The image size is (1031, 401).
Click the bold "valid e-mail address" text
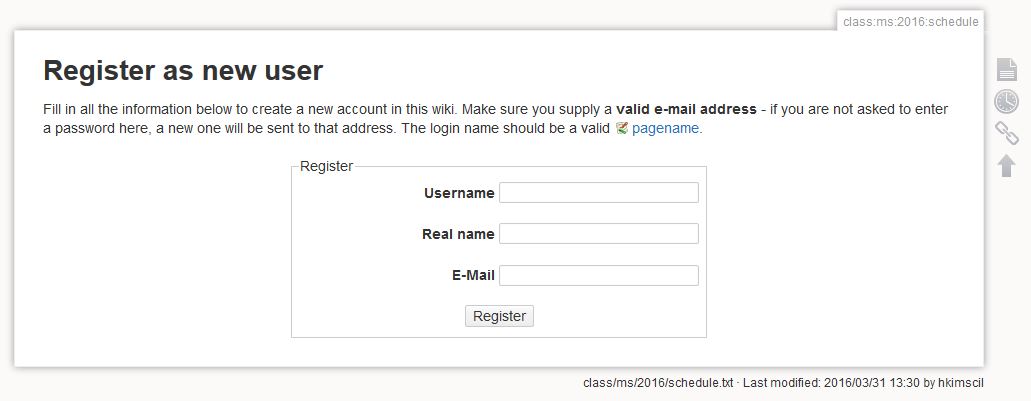pyautogui.click(x=686, y=109)
